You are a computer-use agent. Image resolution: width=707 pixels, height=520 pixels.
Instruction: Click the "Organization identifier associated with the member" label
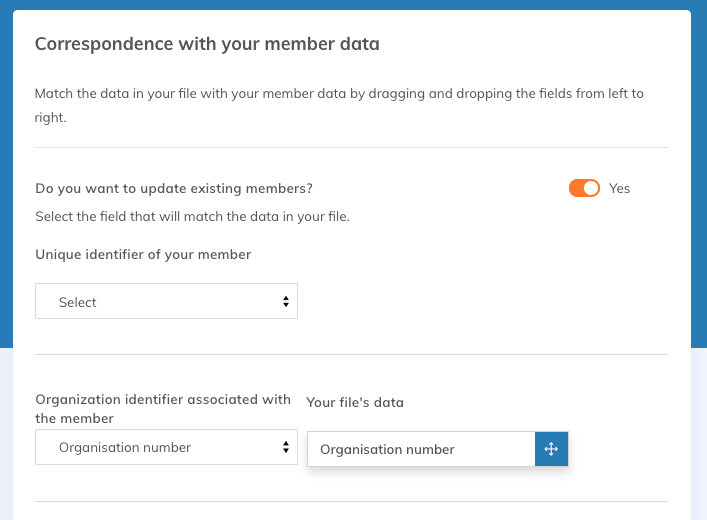[163, 408]
